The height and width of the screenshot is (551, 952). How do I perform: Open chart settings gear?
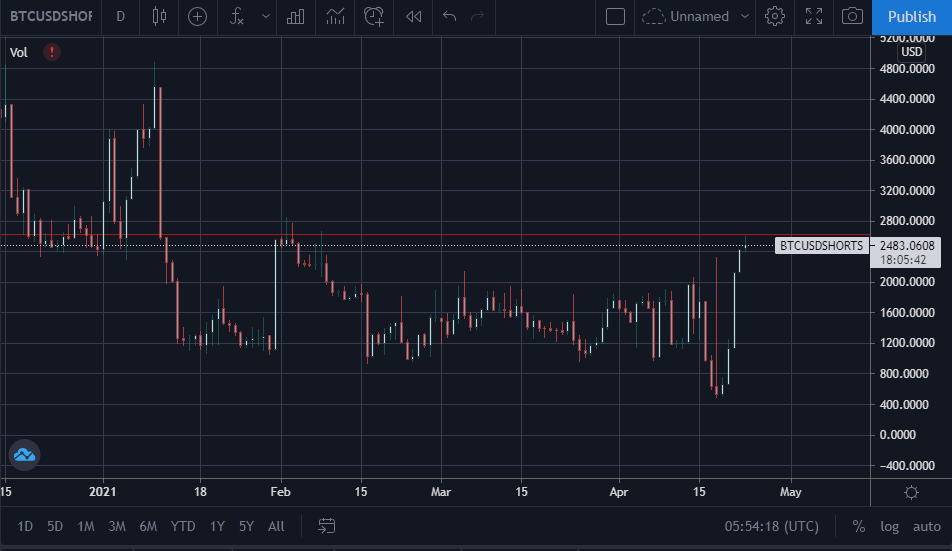click(775, 16)
